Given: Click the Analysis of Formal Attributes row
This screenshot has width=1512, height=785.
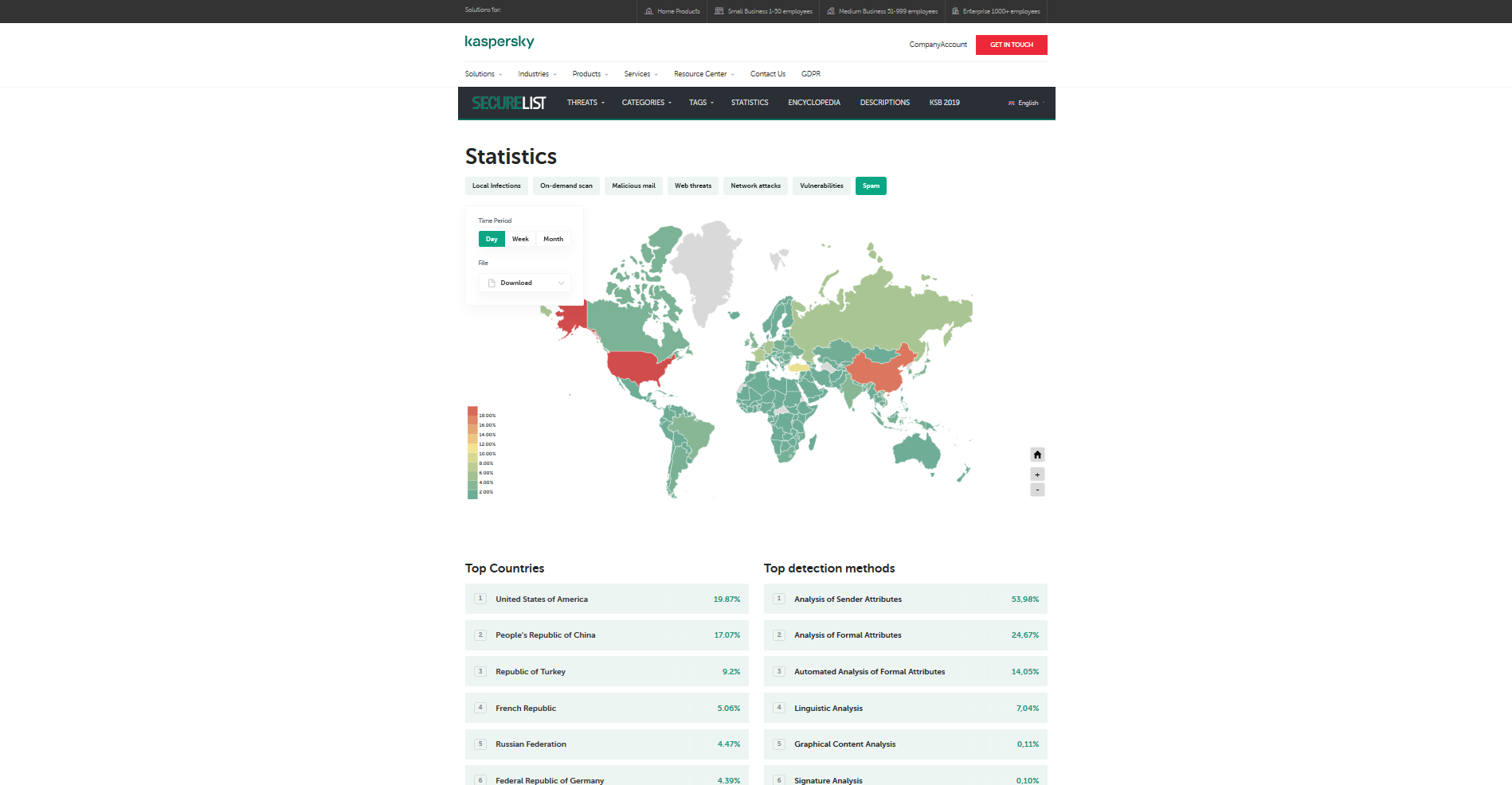Looking at the screenshot, I should tap(906, 635).
